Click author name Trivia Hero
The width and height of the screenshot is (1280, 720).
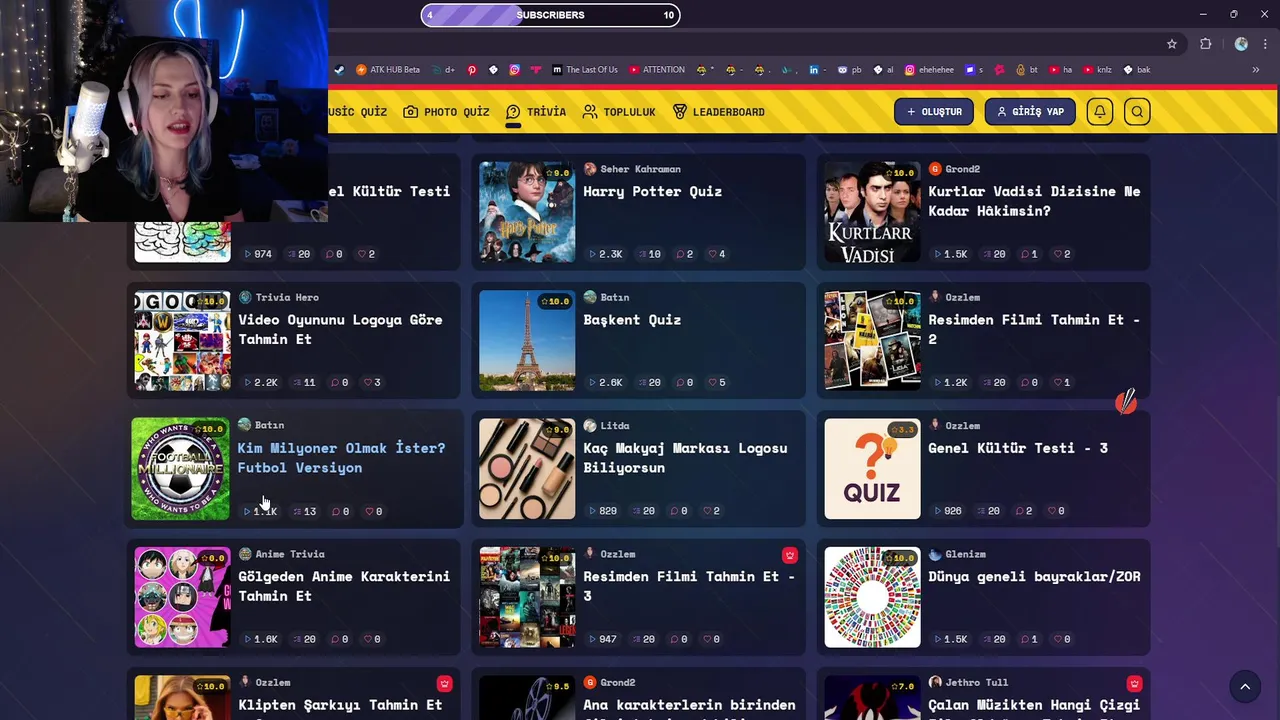click(x=287, y=297)
